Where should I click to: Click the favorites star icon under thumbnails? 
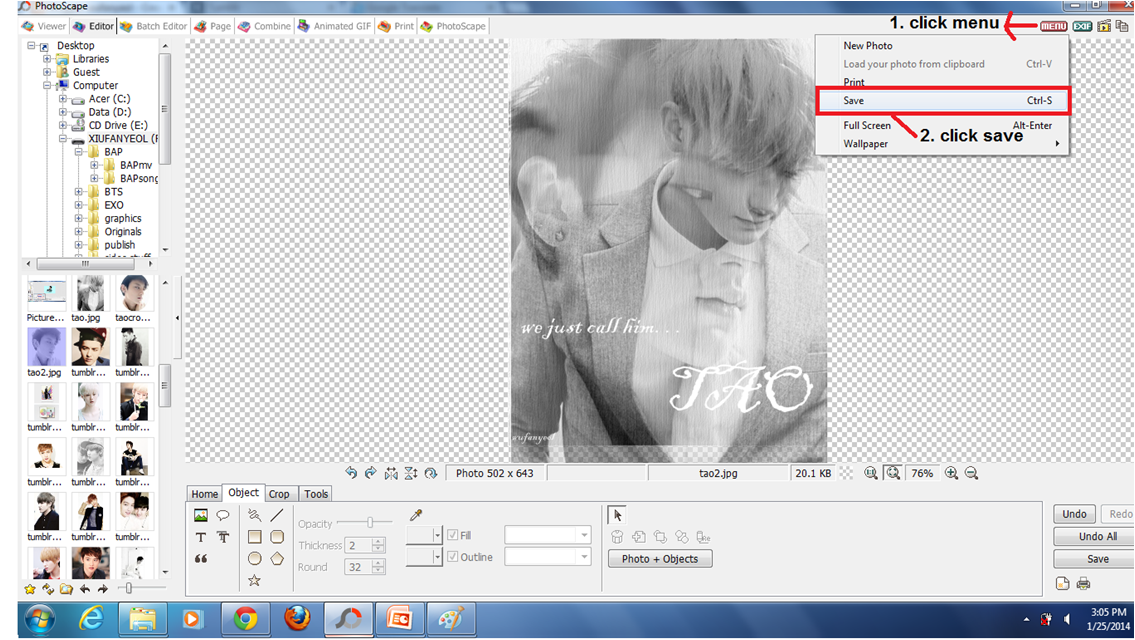coord(30,589)
